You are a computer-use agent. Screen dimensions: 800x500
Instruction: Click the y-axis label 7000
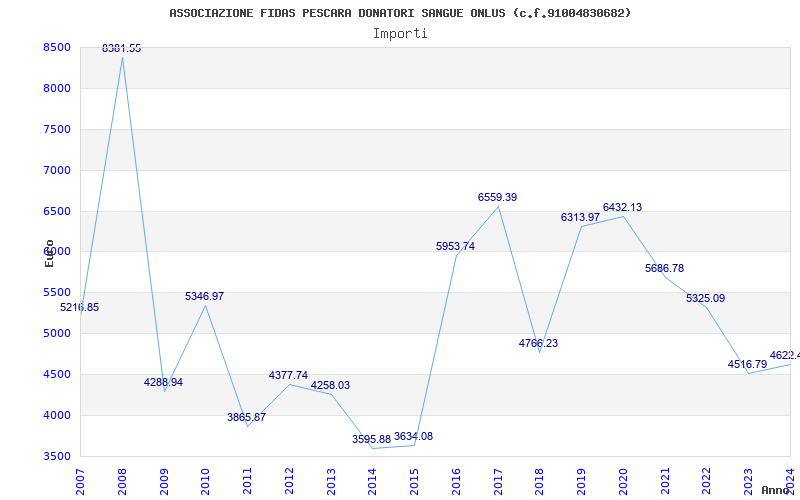(57, 170)
